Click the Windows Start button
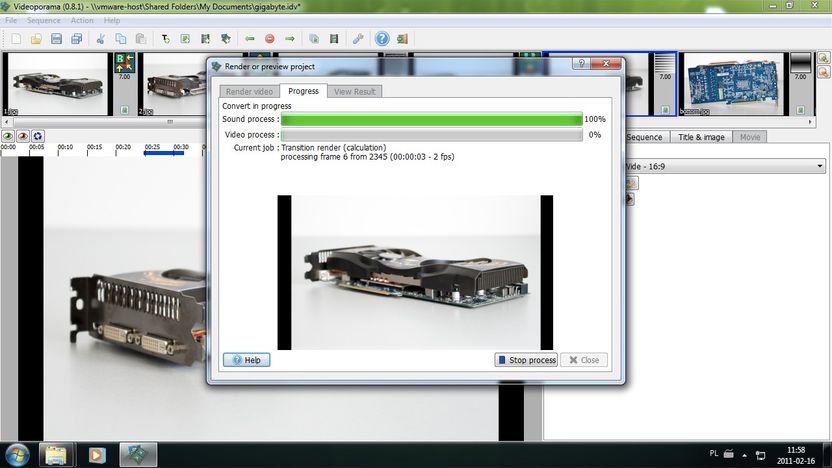 (18, 455)
